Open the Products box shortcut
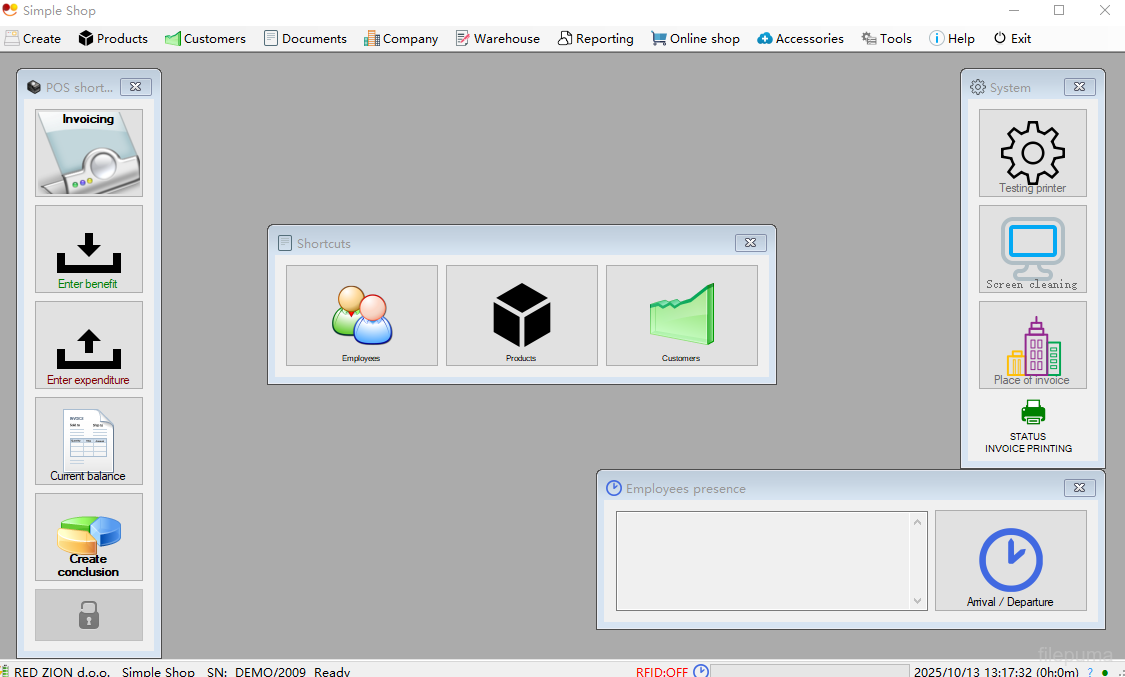The image size is (1125, 677). click(x=522, y=315)
